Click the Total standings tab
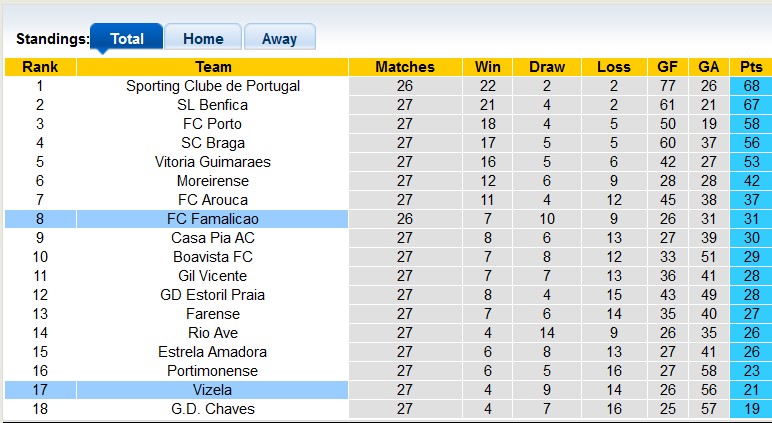Image resolution: width=772 pixels, height=423 pixels. tap(127, 39)
